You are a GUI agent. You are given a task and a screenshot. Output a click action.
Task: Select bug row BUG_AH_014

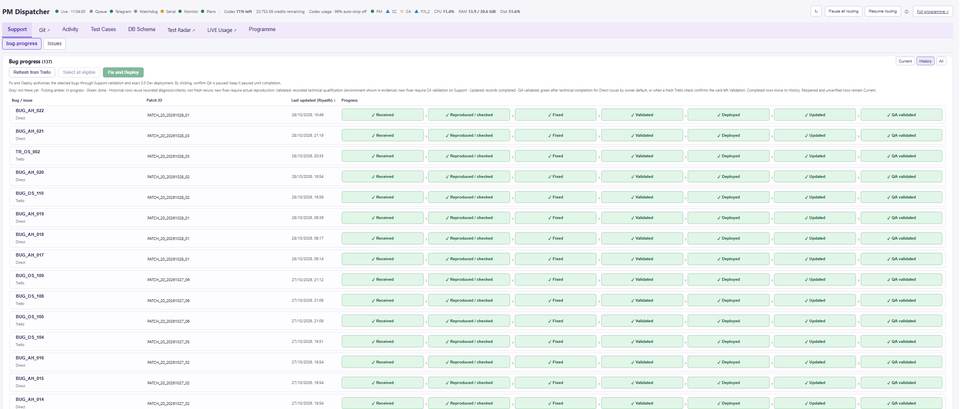coord(479,402)
